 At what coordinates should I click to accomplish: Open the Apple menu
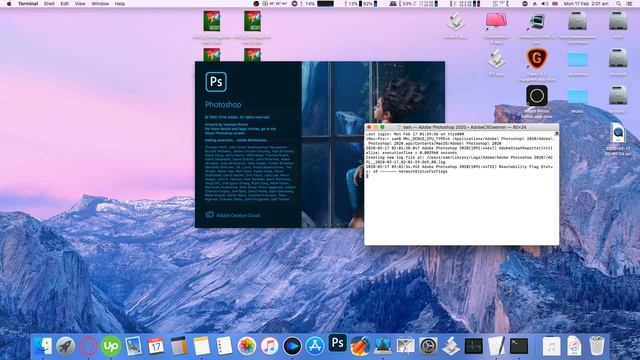click(x=9, y=4)
